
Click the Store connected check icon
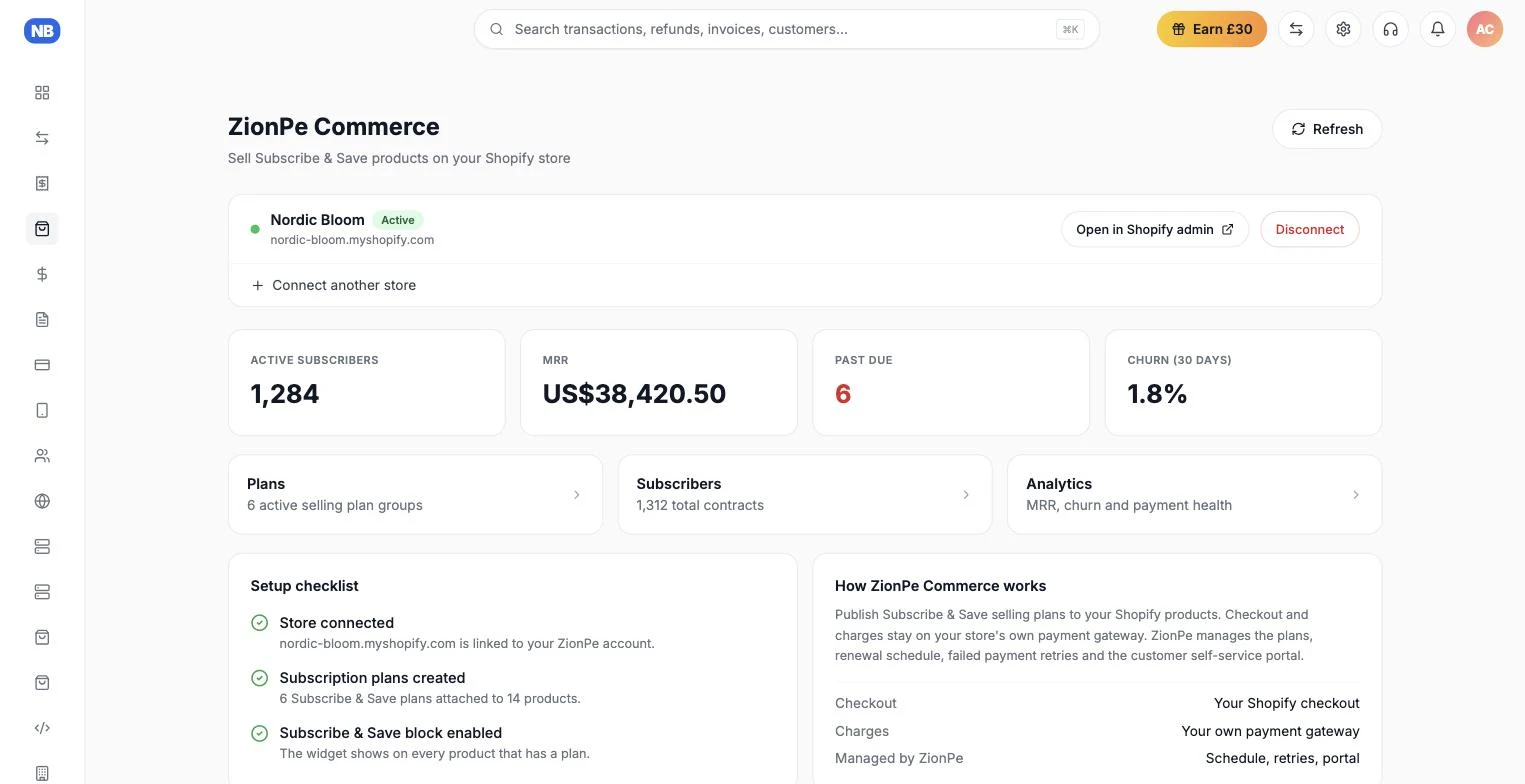pyautogui.click(x=259, y=623)
